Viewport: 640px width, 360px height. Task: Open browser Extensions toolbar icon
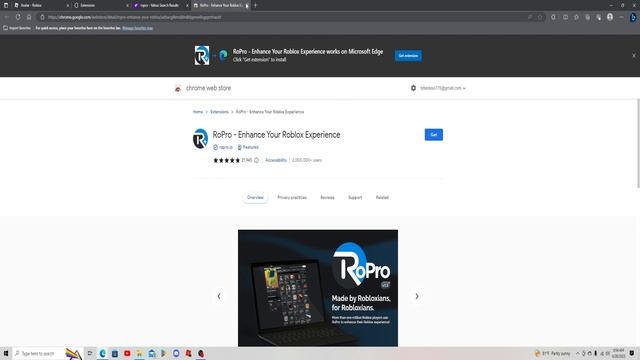click(553, 17)
